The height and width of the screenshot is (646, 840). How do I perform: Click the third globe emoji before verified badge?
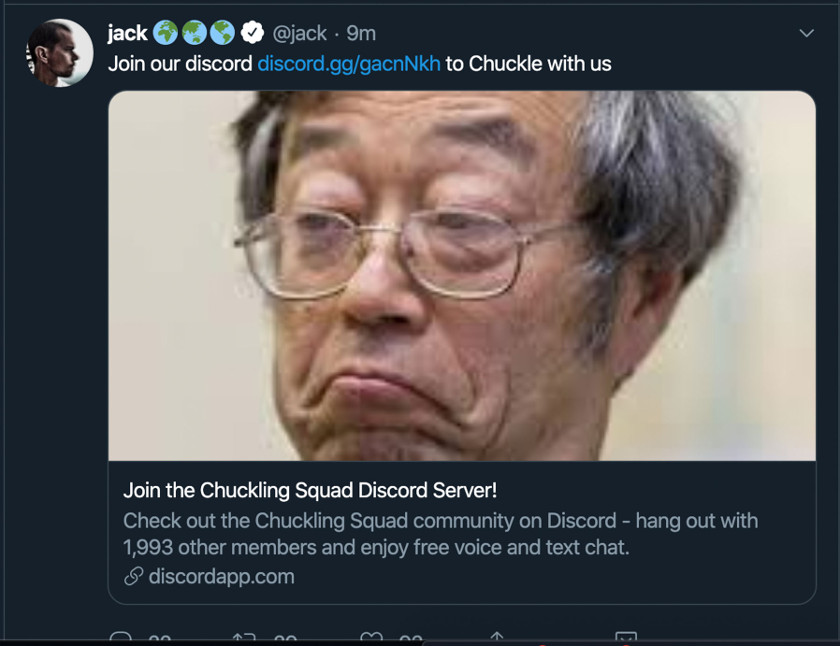coord(222,33)
